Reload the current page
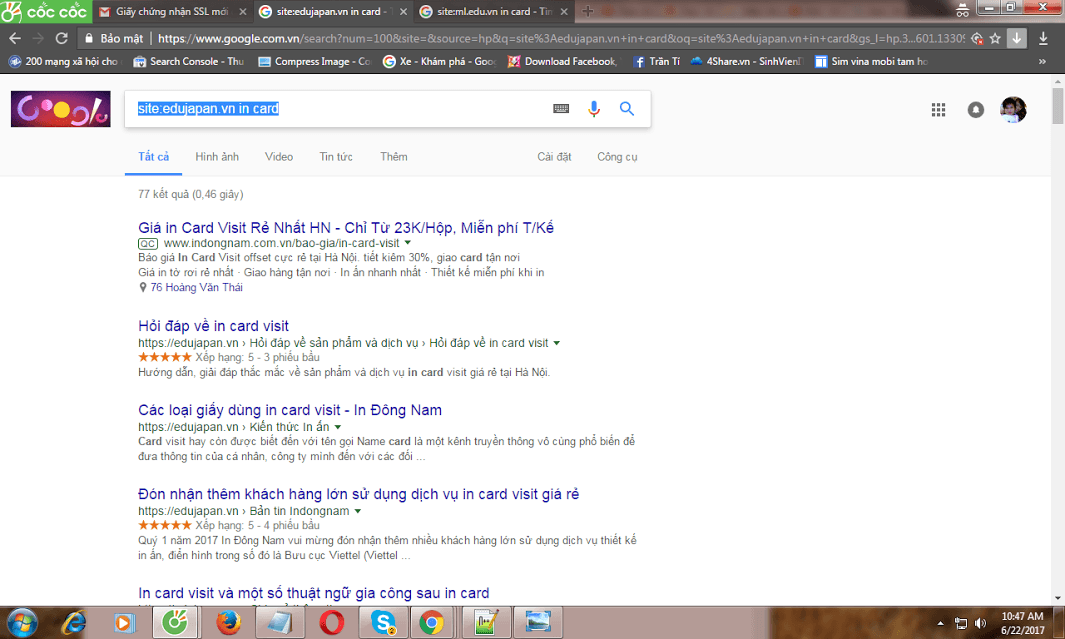The image size is (1065, 639). (x=62, y=39)
